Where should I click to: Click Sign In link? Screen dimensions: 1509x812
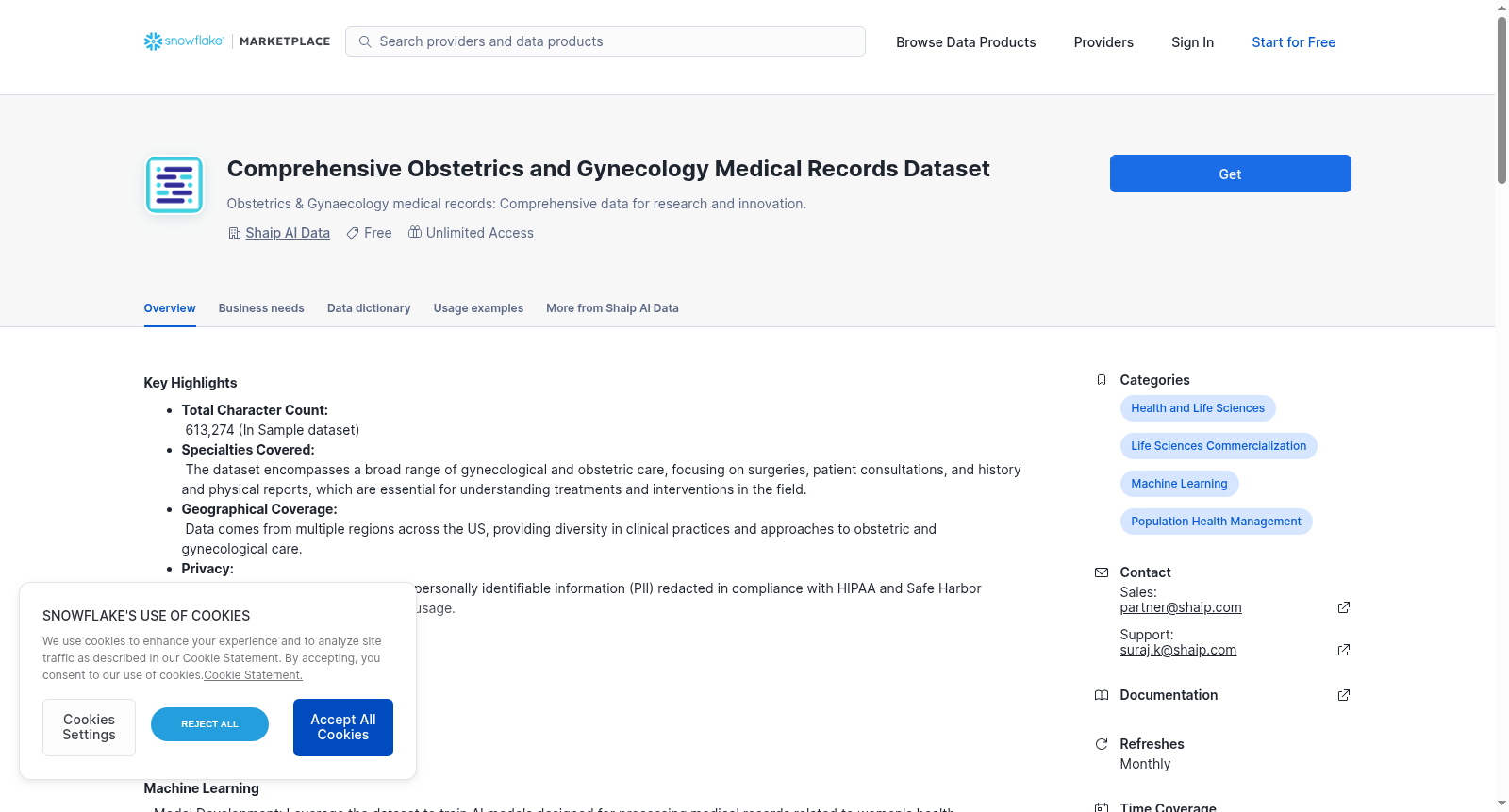point(1192,42)
